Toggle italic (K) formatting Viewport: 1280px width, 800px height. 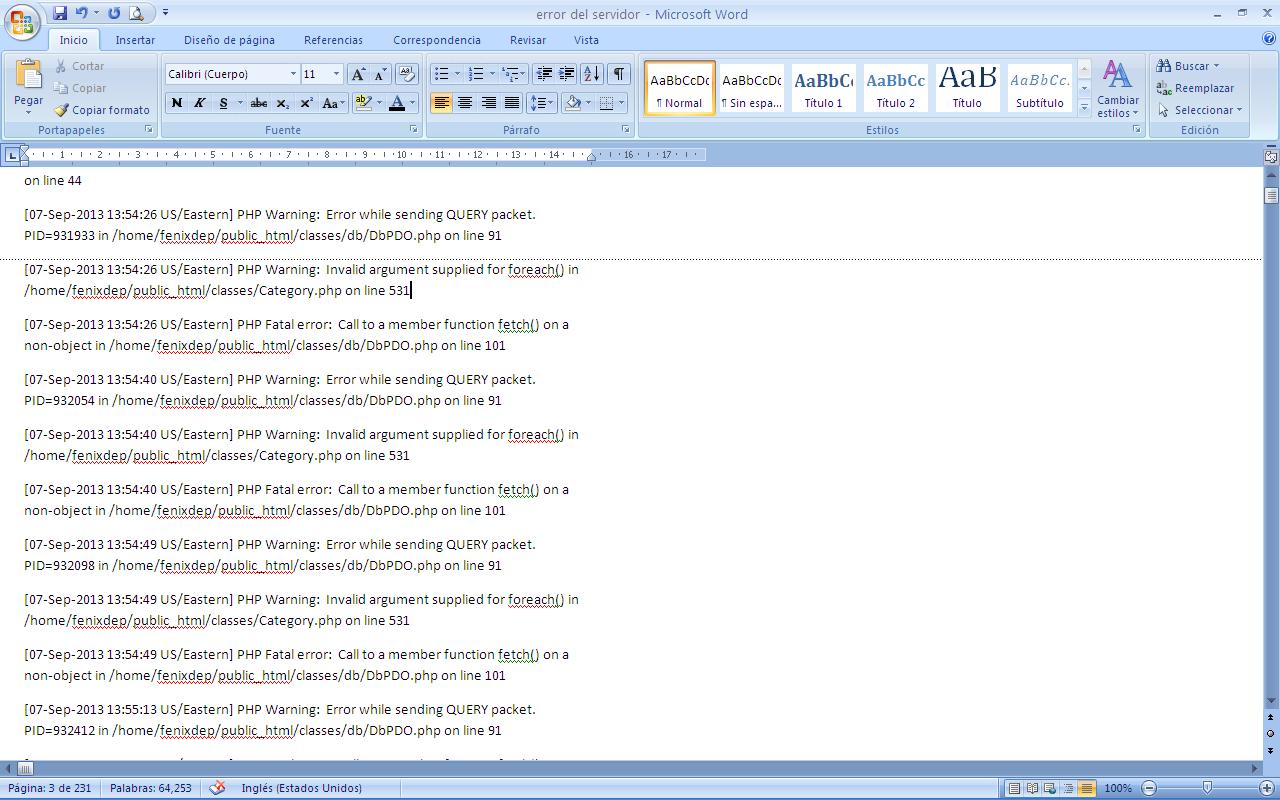199,103
